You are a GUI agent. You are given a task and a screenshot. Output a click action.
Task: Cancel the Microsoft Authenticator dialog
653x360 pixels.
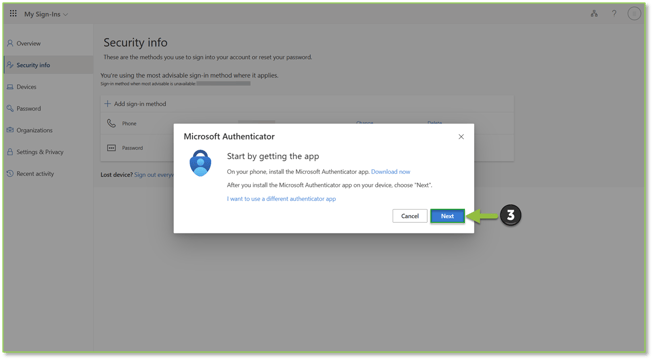[410, 216]
